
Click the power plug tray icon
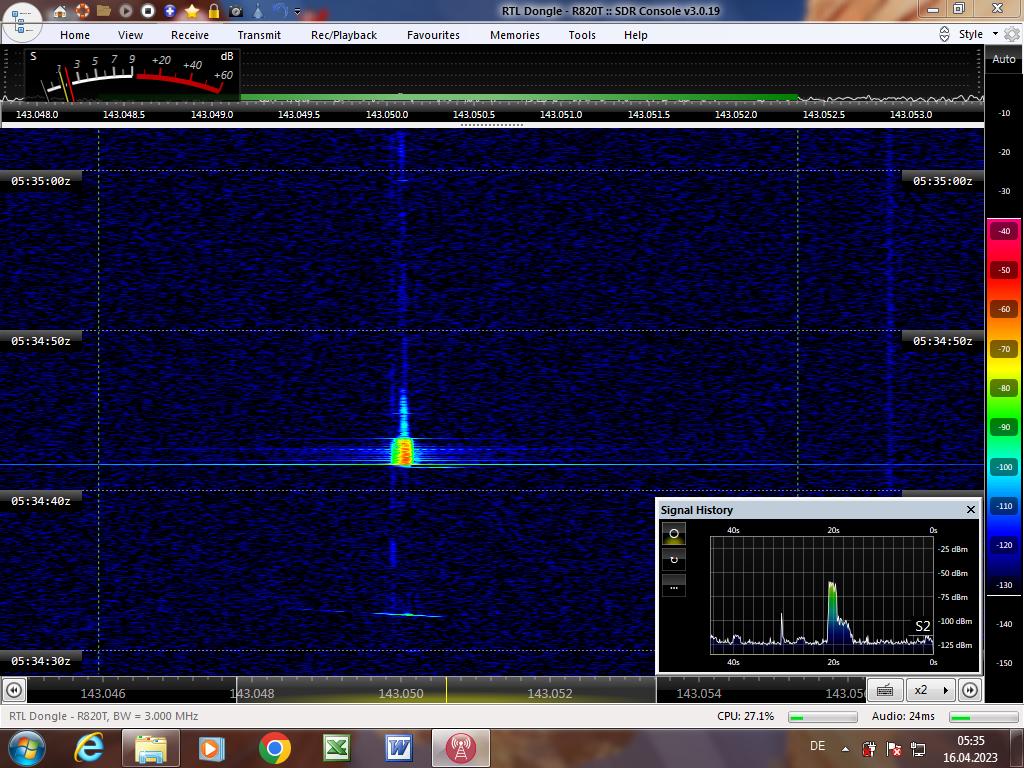pyautogui.click(x=869, y=748)
